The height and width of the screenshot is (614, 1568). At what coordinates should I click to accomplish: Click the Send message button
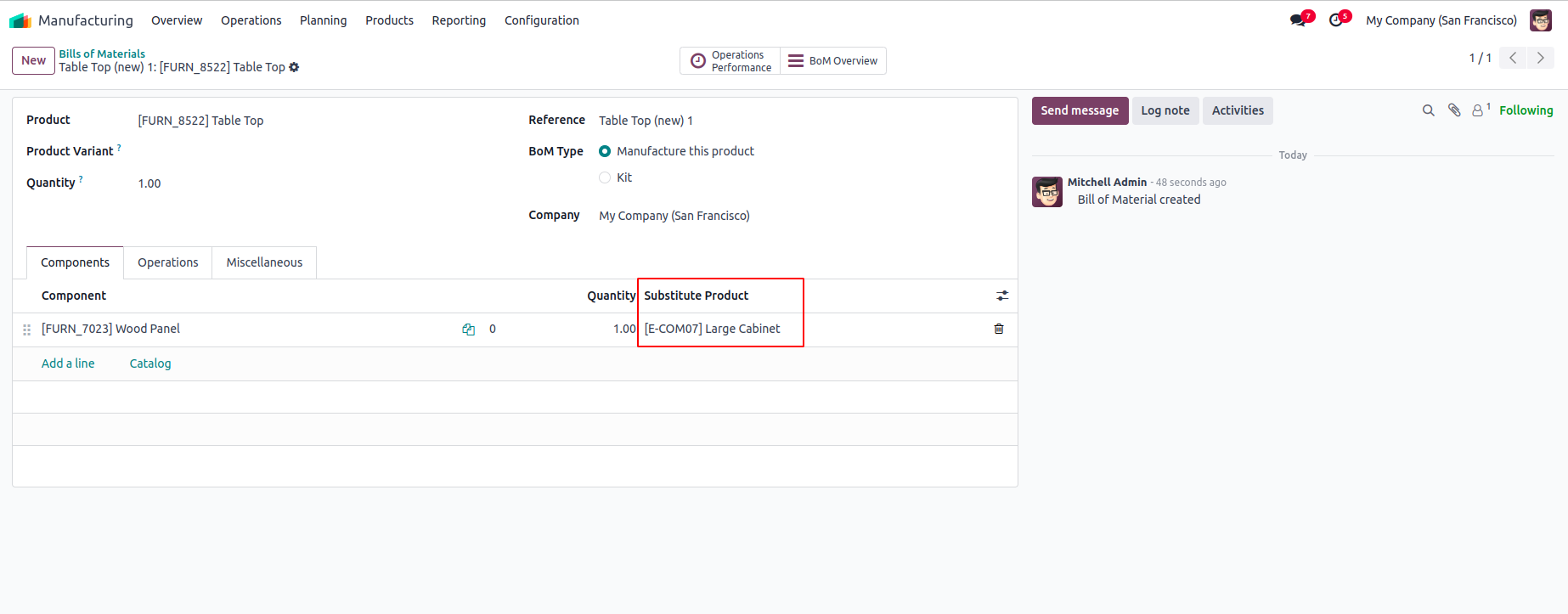click(x=1080, y=110)
